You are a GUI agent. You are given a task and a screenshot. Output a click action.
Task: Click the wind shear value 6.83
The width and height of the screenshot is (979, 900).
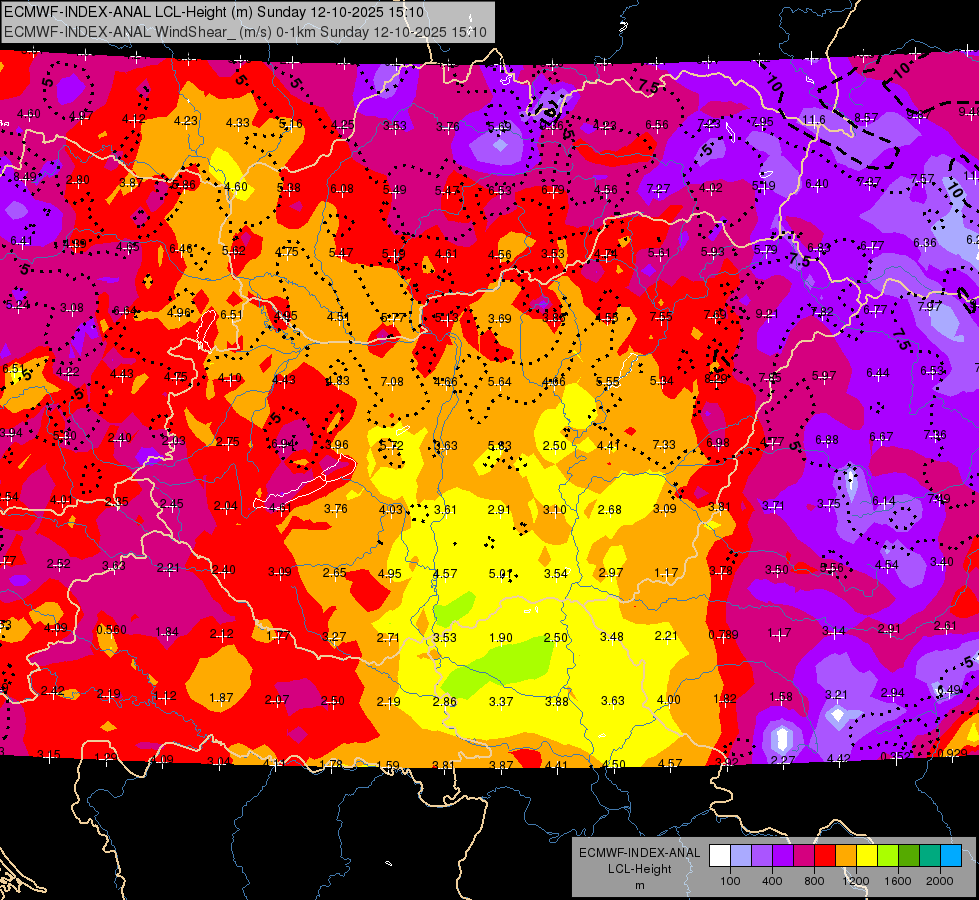(x=819, y=248)
